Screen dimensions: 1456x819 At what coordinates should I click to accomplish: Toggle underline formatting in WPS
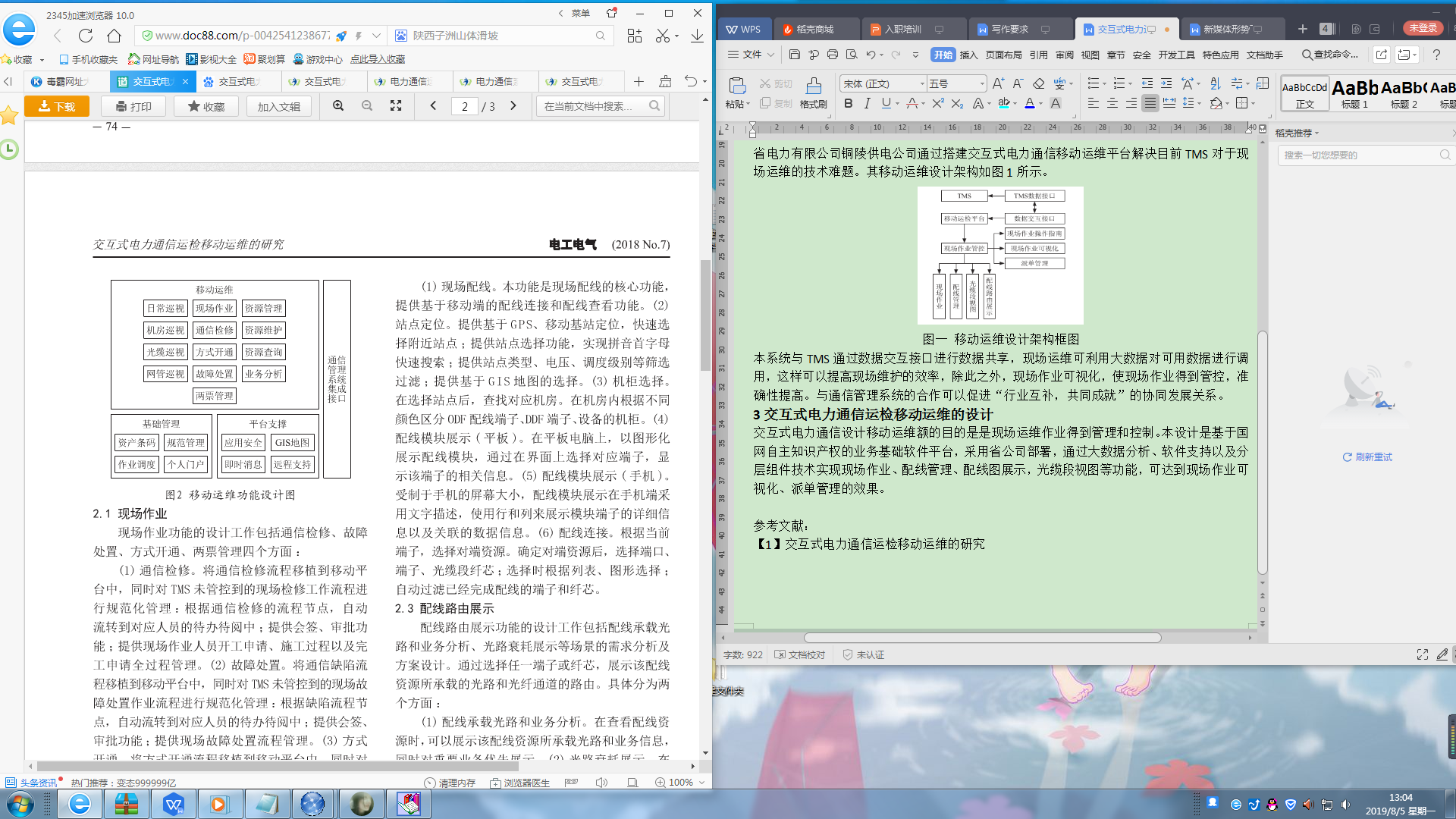point(886,103)
